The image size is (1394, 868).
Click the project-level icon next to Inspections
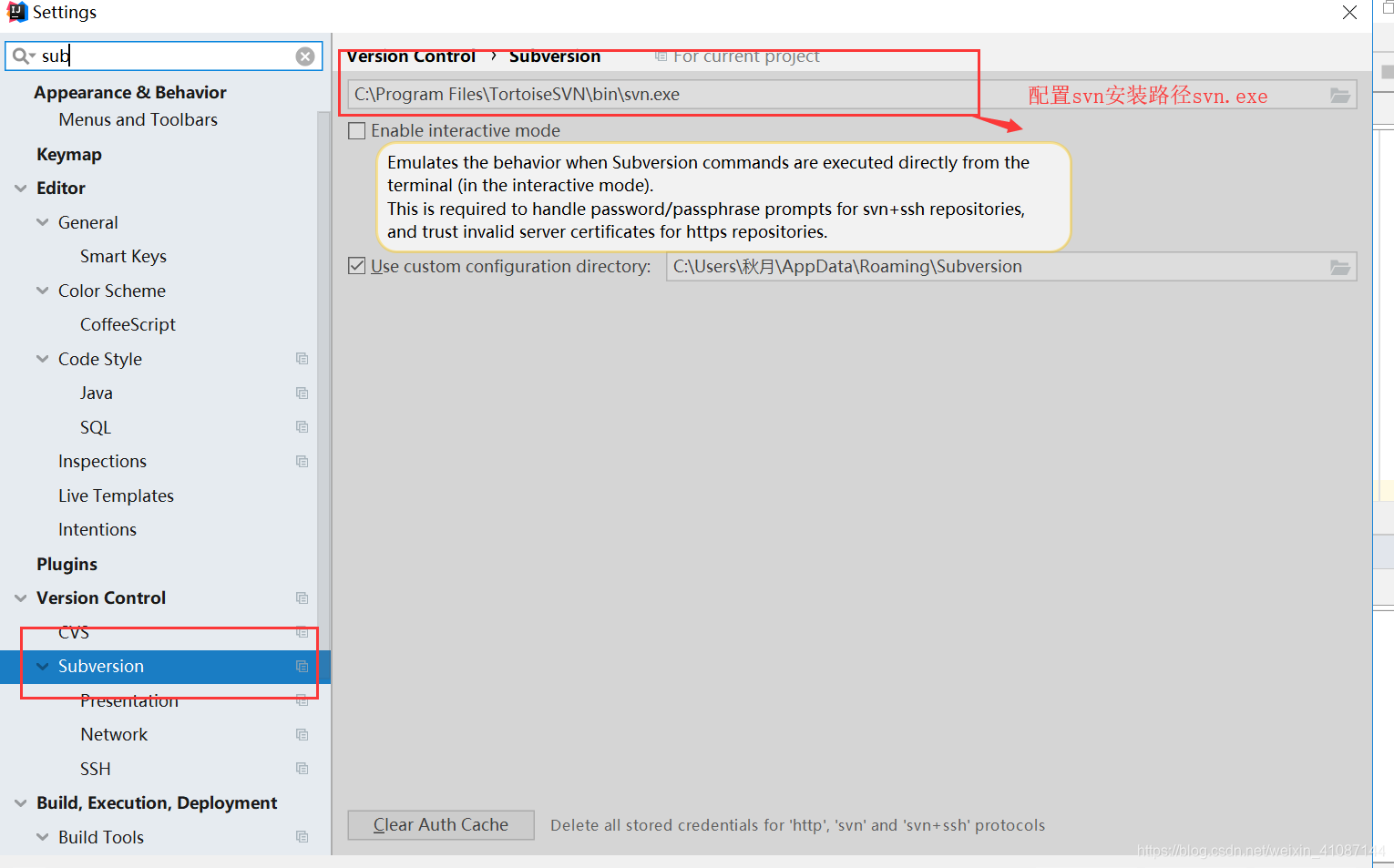(302, 462)
